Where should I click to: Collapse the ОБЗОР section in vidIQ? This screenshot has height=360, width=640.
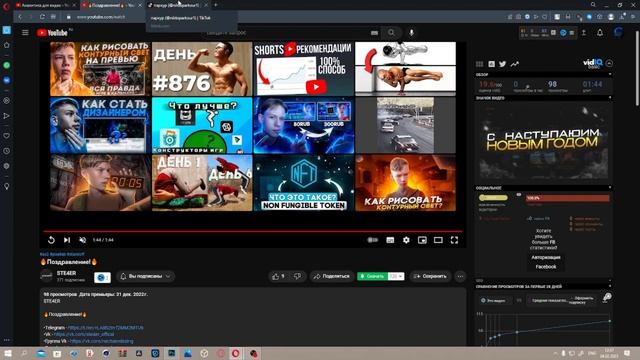pyautogui.click(x=610, y=75)
